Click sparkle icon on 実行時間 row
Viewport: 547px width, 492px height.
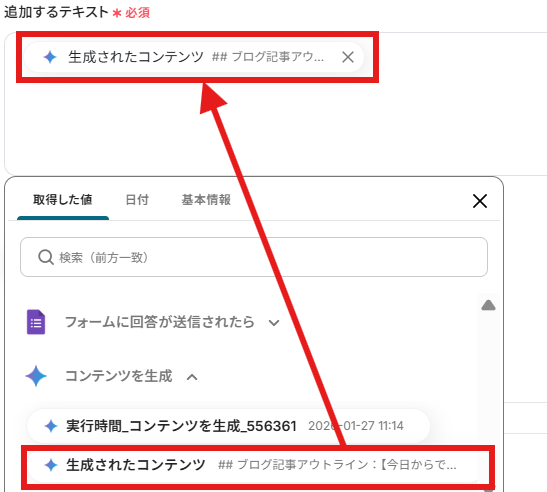coord(51,426)
